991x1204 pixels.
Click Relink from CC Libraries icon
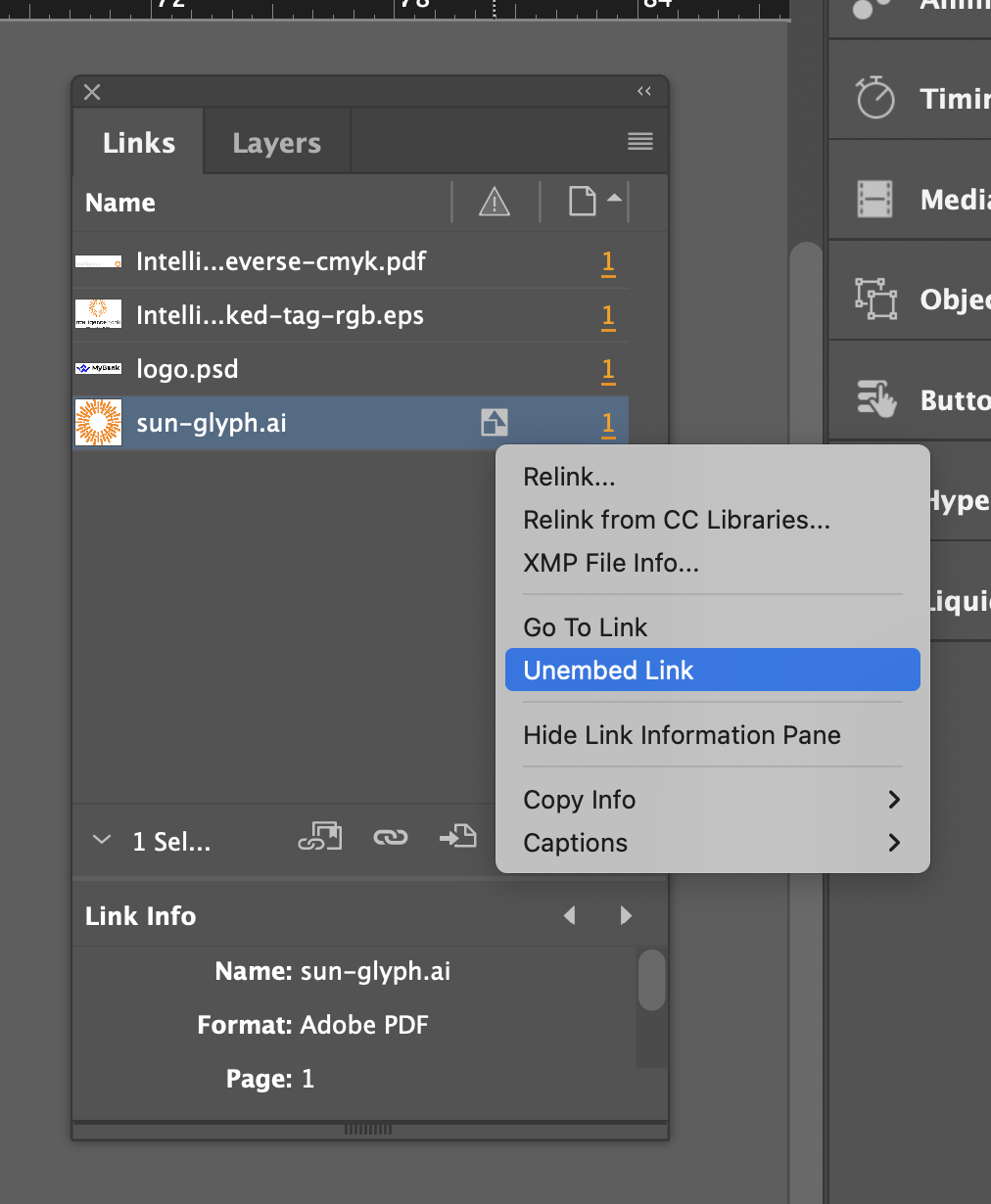(x=320, y=837)
